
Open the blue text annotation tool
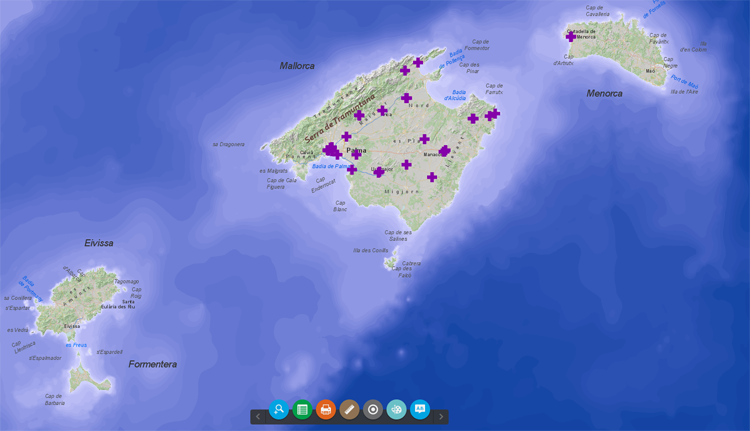(x=420, y=409)
